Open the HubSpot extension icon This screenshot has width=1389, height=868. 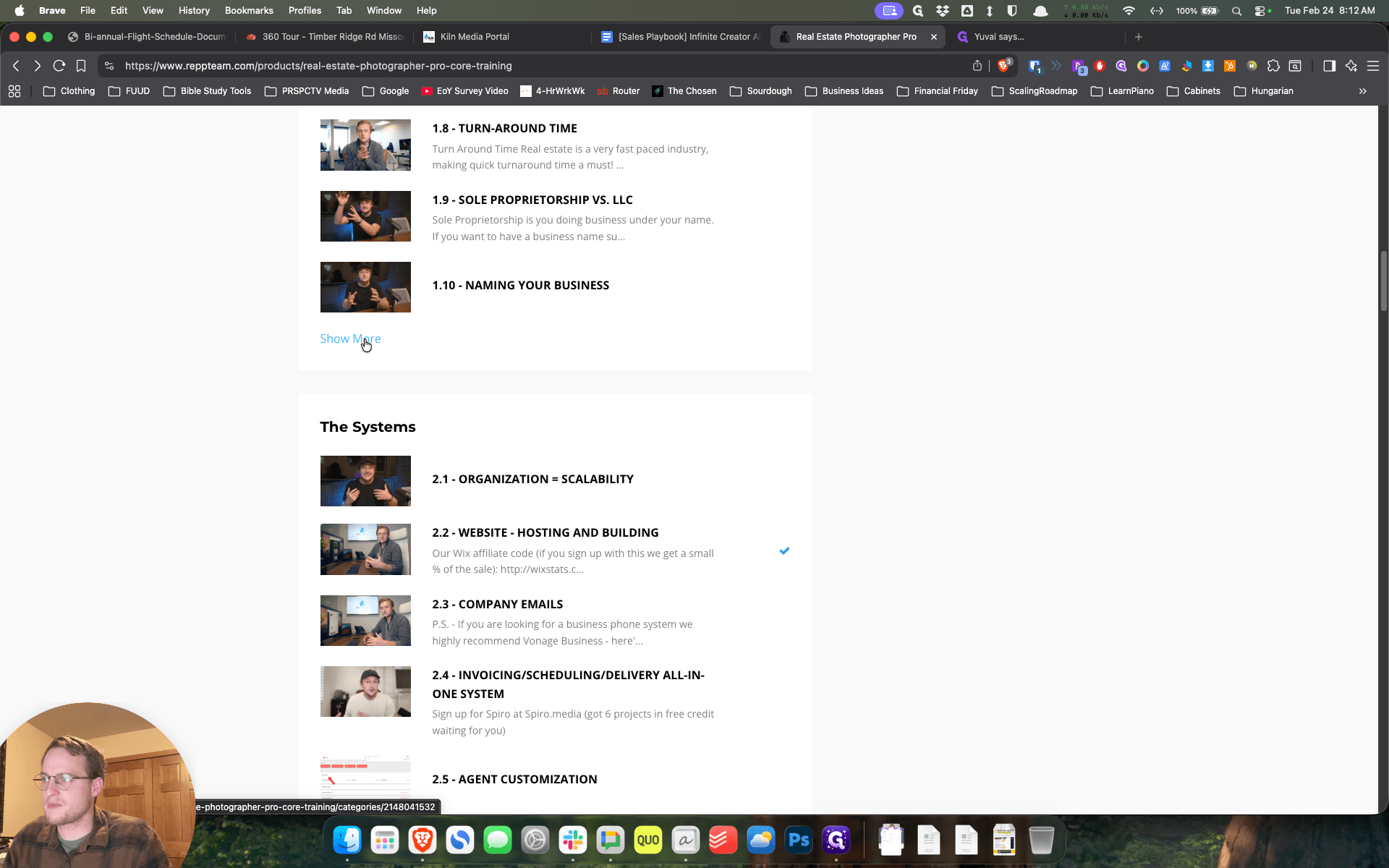coord(1229,66)
